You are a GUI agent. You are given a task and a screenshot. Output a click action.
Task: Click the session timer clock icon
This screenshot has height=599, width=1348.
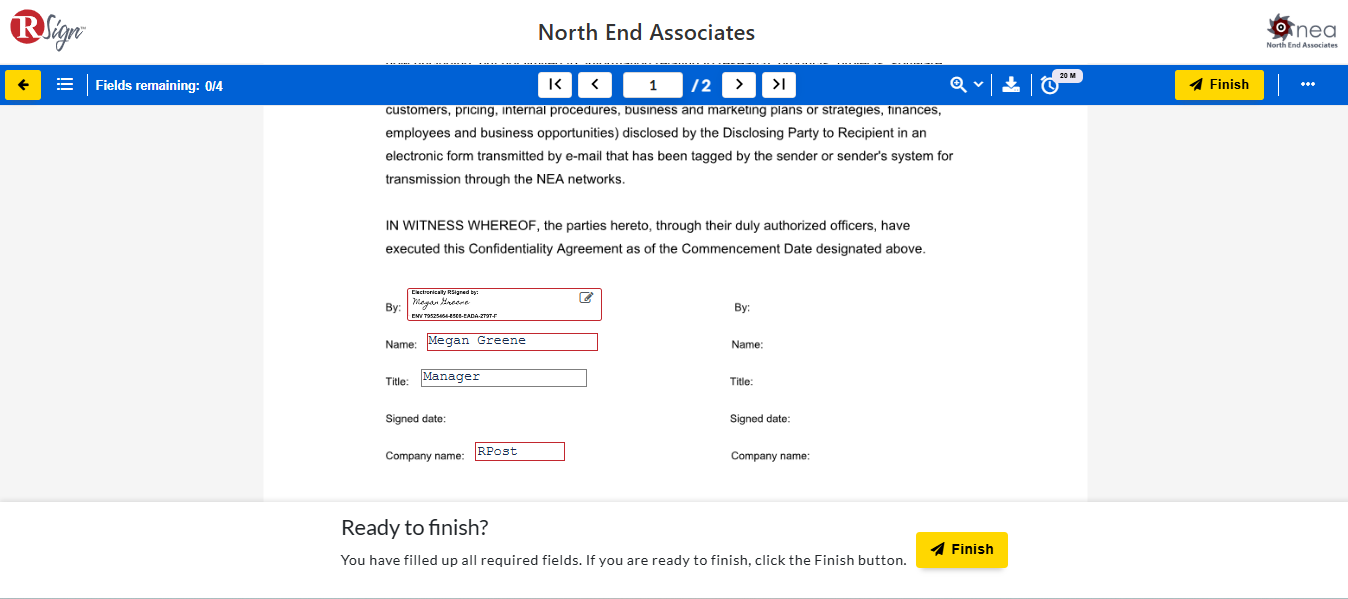tap(1049, 86)
